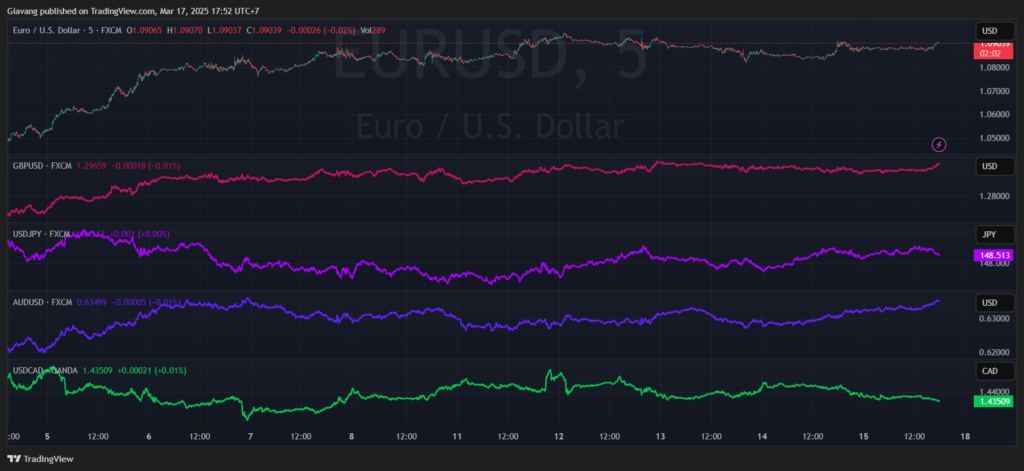Select the GBPUSD · FXCM series legend
1024x471 pixels.
point(42,165)
